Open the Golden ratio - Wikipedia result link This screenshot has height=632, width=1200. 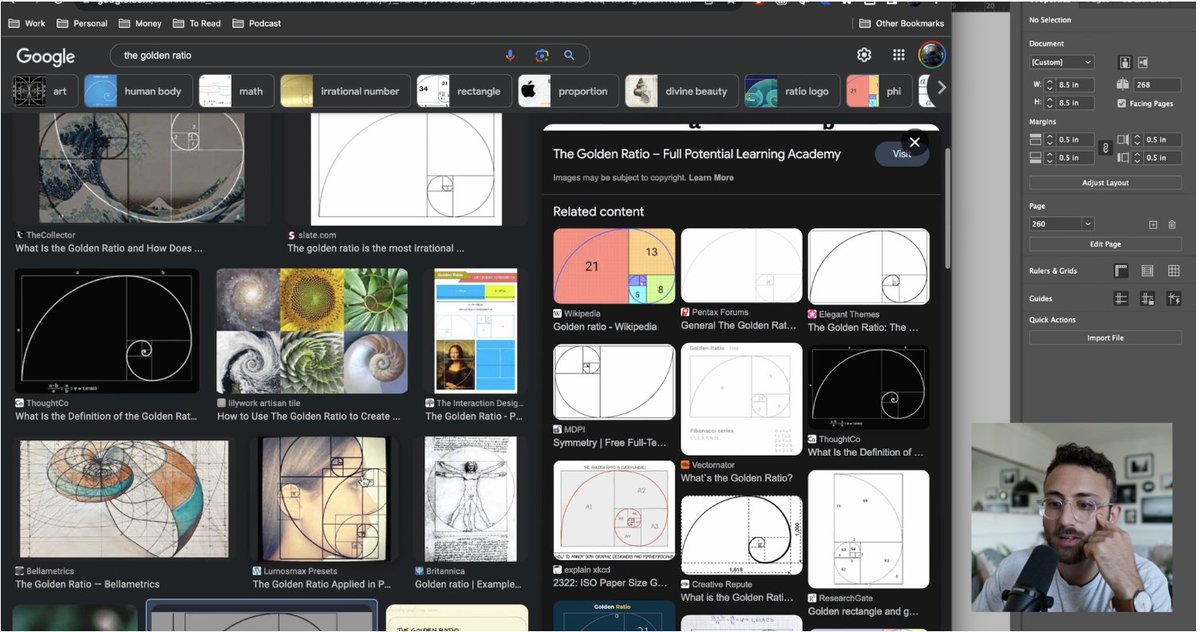pos(605,327)
